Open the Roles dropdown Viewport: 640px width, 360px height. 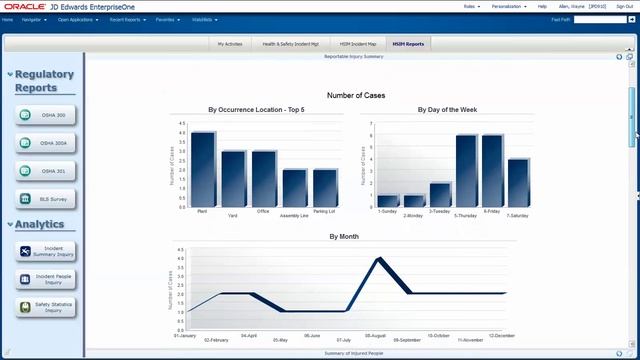coord(472,7)
